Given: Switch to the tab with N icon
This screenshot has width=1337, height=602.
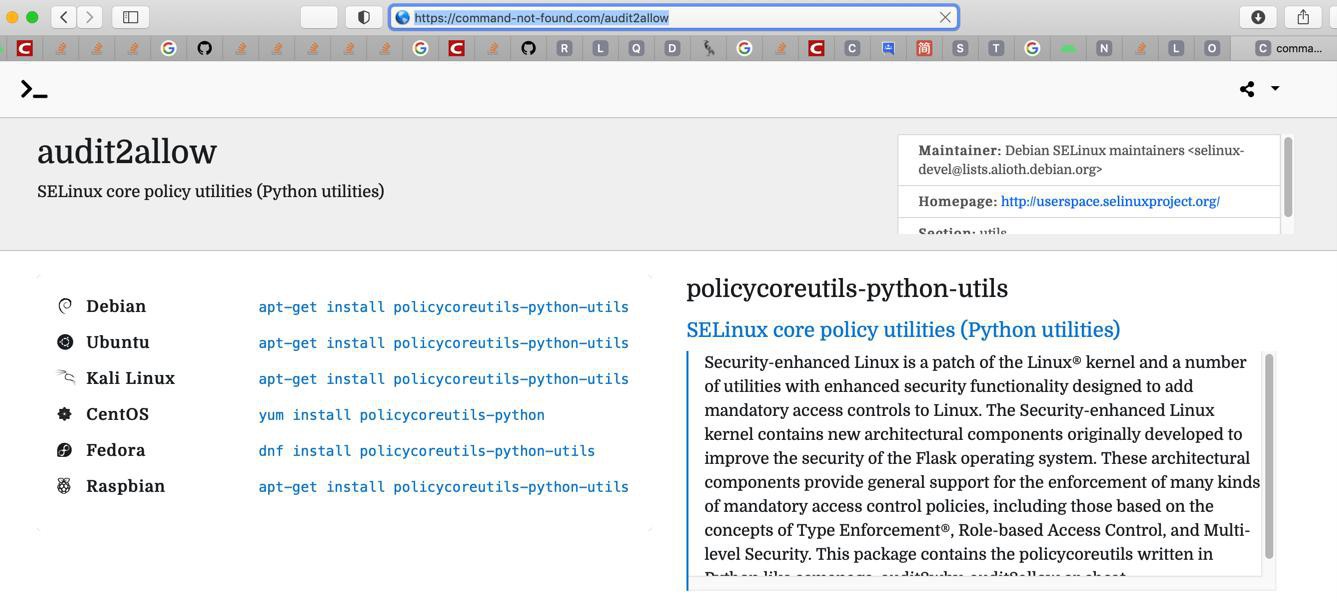Looking at the screenshot, I should click(x=1104, y=48).
